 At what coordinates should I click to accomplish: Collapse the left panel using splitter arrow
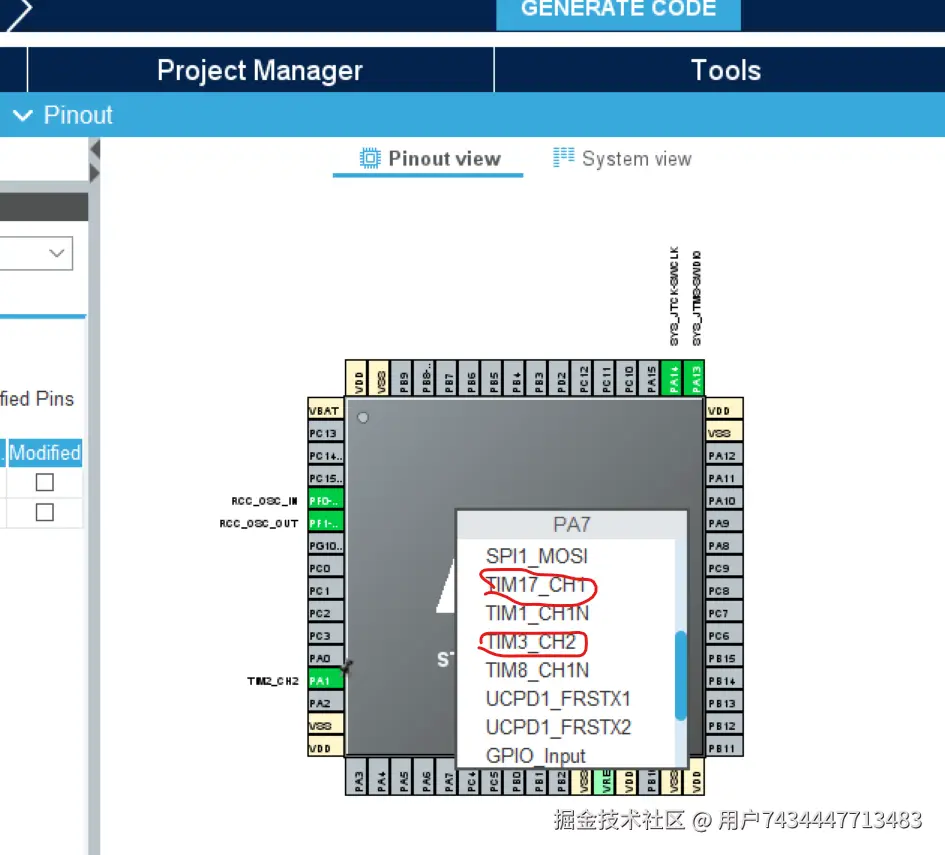pyautogui.click(x=95, y=150)
